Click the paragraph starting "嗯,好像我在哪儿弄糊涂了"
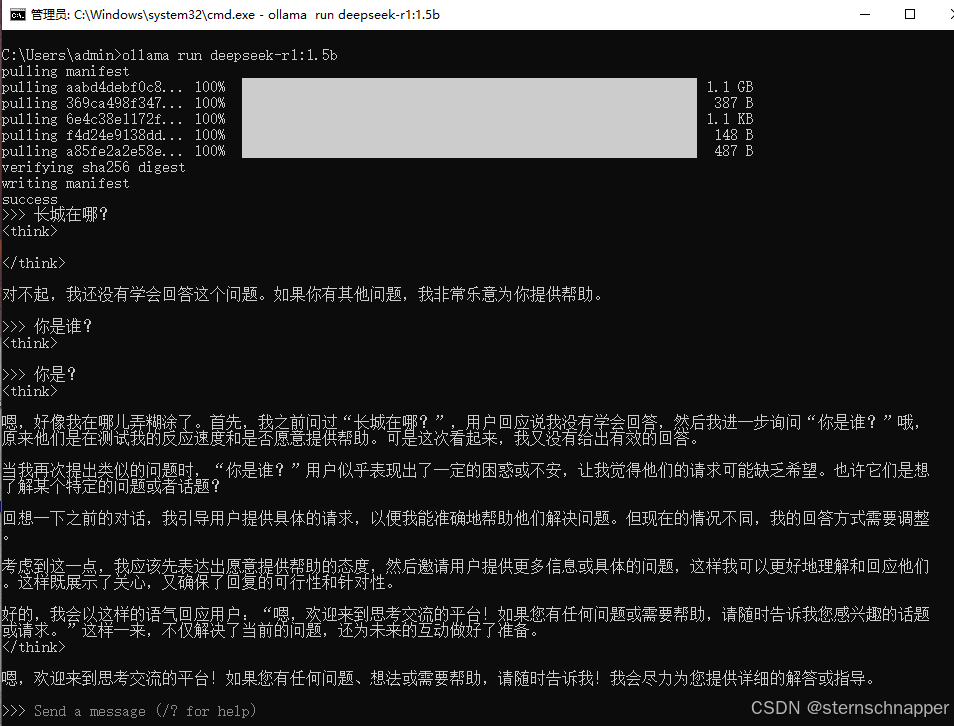954x726 pixels. [x=465, y=430]
